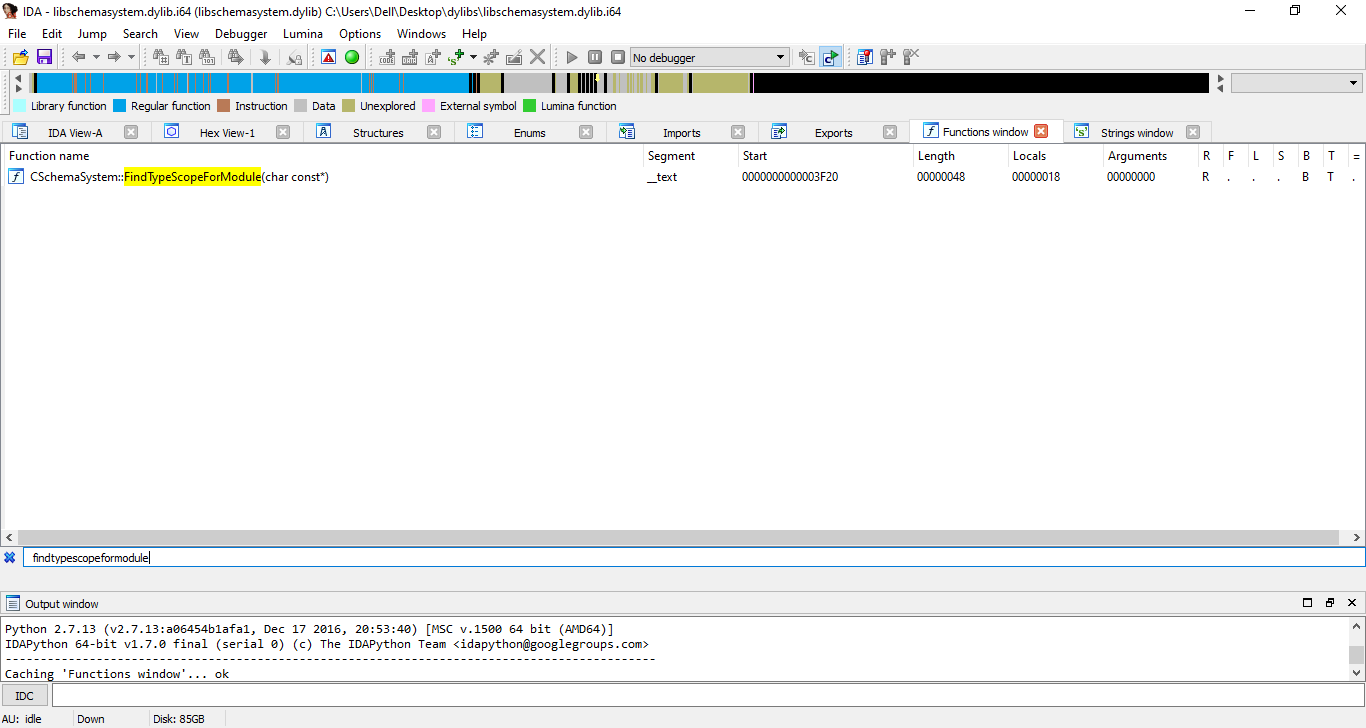The image size is (1366, 728).
Task: Click the delete watch X icon
Action: pyautogui.click(x=911, y=57)
